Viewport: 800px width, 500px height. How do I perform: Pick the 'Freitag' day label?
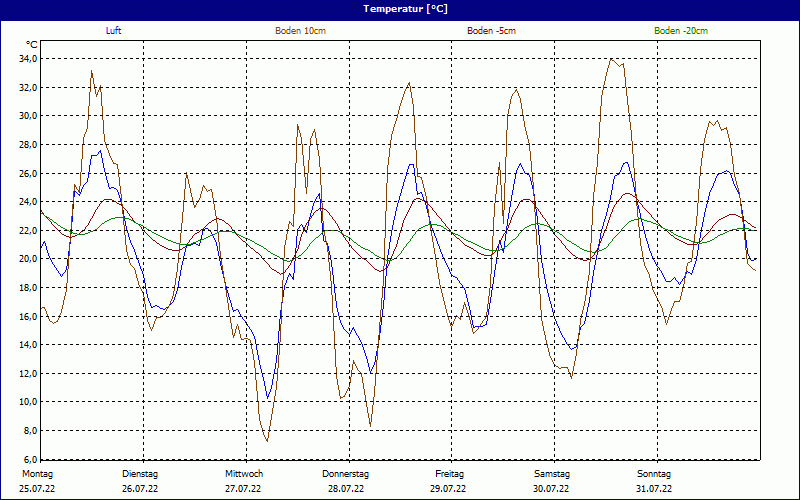pyautogui.click(x=449, y=473)
